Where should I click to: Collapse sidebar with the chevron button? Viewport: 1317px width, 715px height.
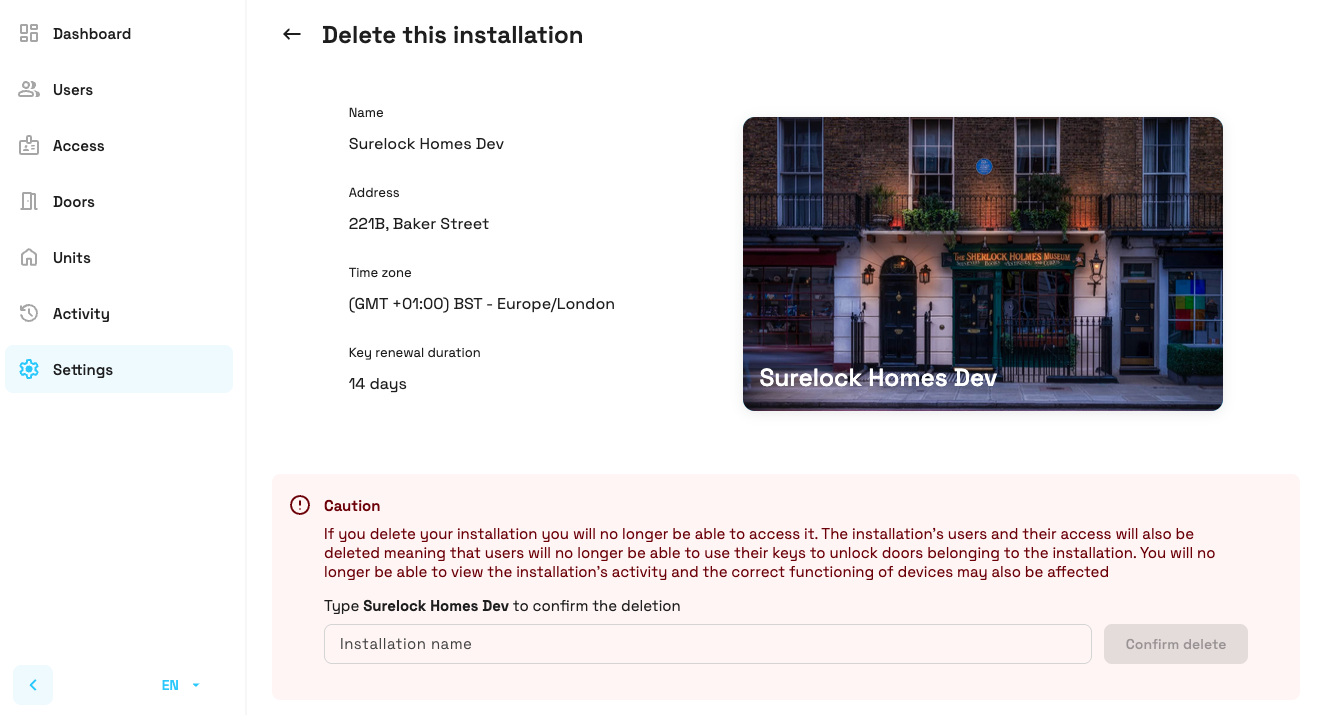(33, 685)
